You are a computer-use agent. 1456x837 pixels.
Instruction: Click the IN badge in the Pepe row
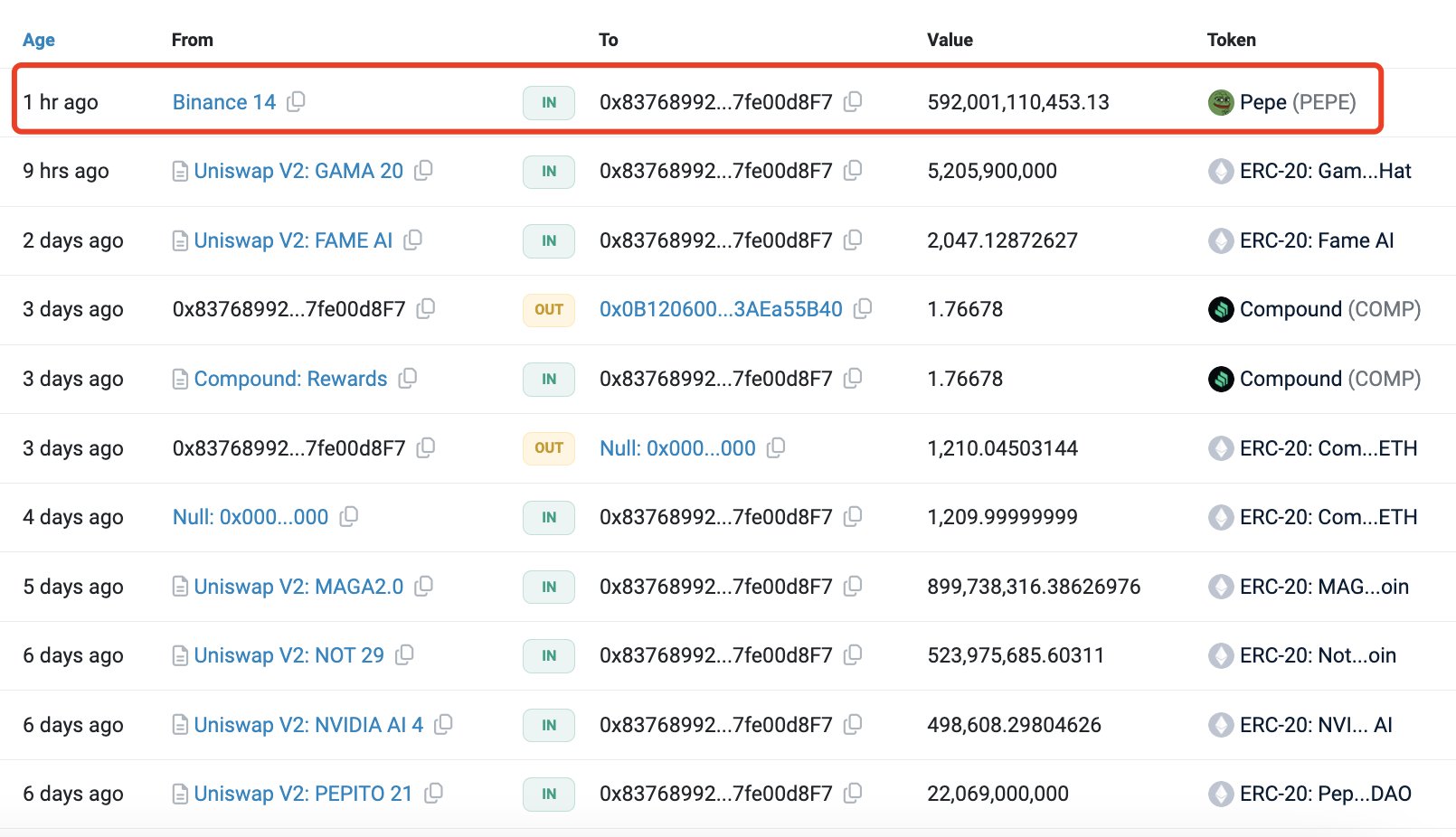[549, 102]
